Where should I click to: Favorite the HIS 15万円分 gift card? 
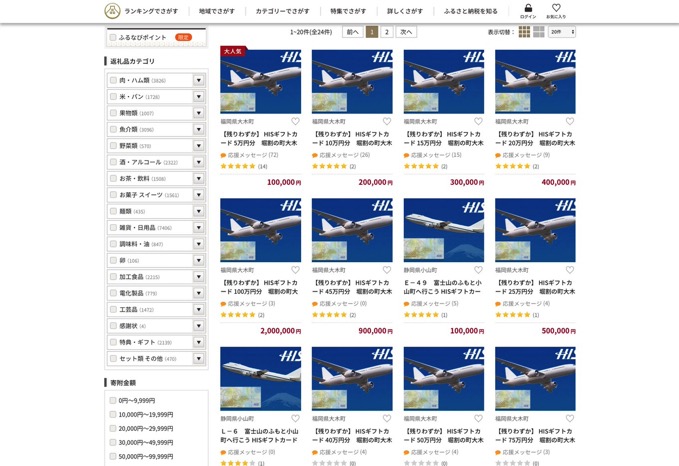[478, 121]
